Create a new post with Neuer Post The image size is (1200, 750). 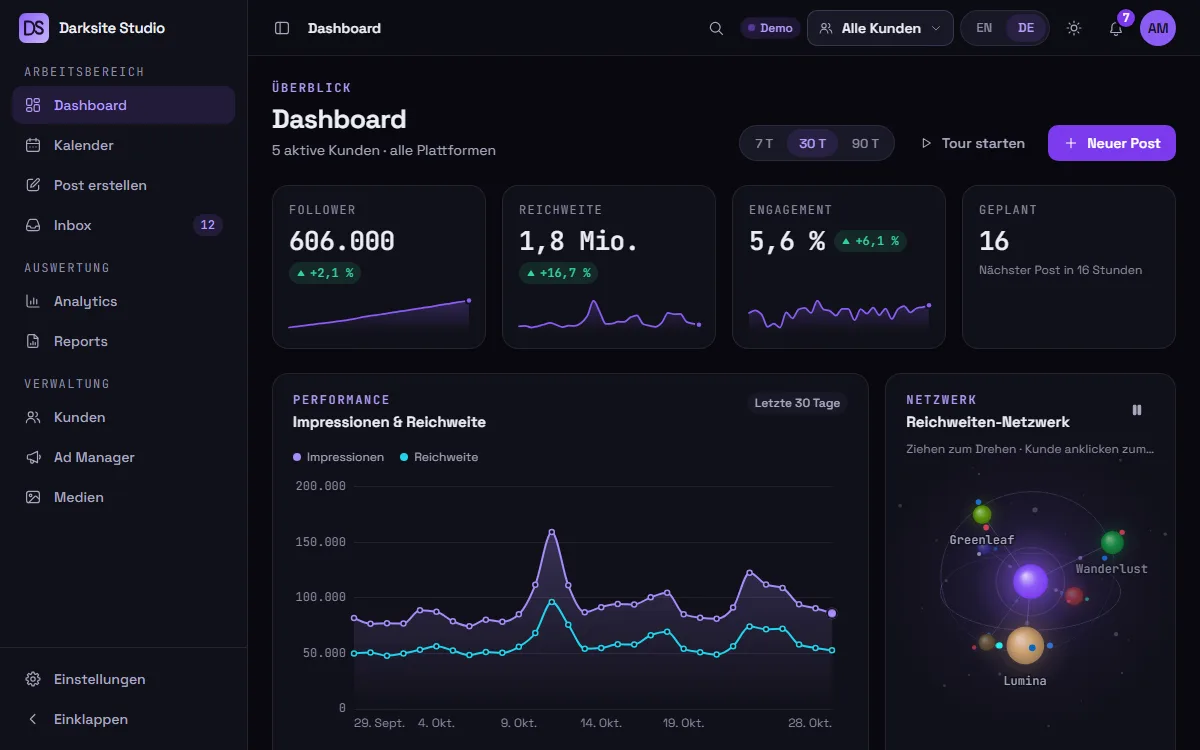pos(1112,143)
